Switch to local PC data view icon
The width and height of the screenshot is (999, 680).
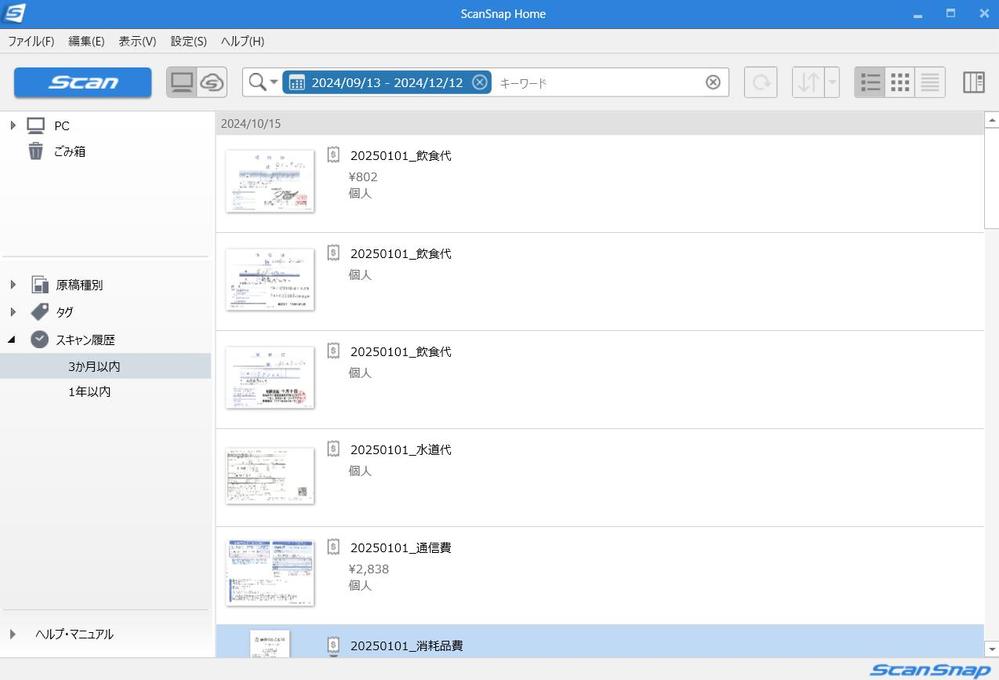pyautogui.click(x=182, y=83)
